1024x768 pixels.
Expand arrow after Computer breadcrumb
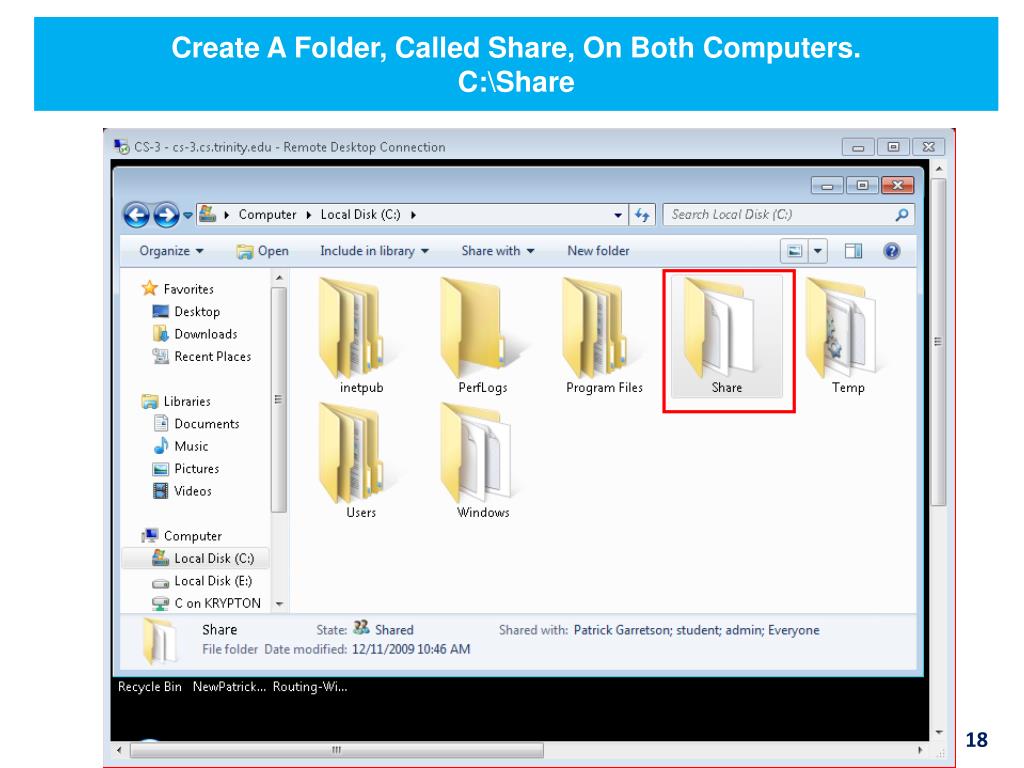point(308,215)
